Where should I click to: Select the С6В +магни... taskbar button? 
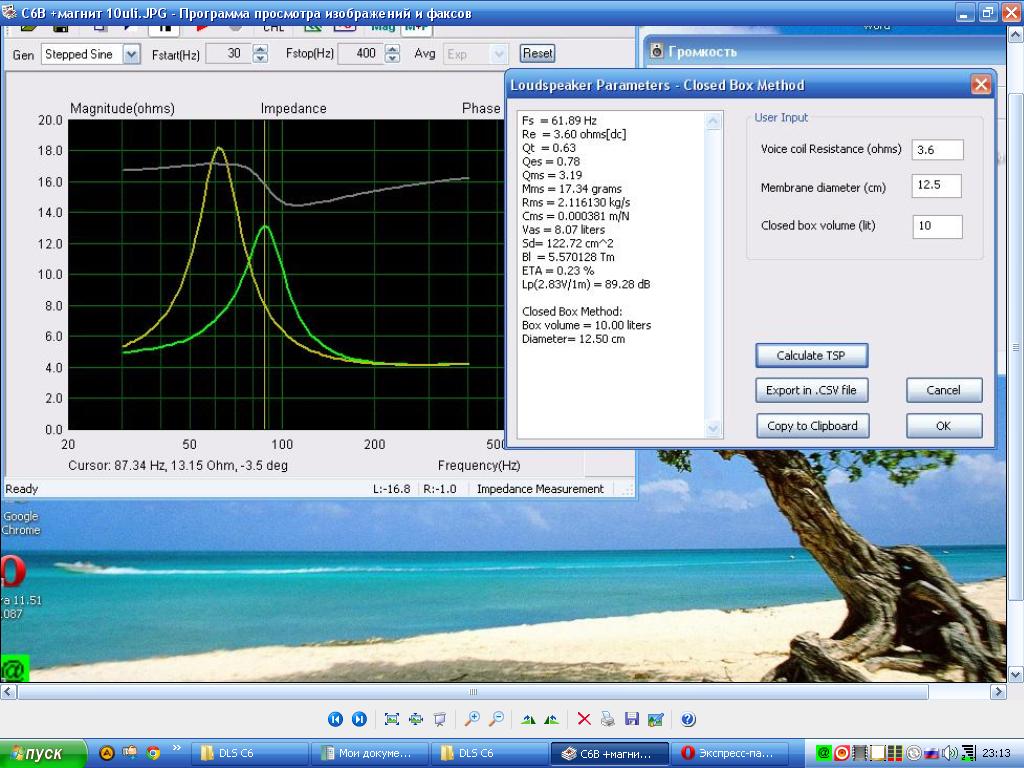pyautogui.click(x=610, y=753)
